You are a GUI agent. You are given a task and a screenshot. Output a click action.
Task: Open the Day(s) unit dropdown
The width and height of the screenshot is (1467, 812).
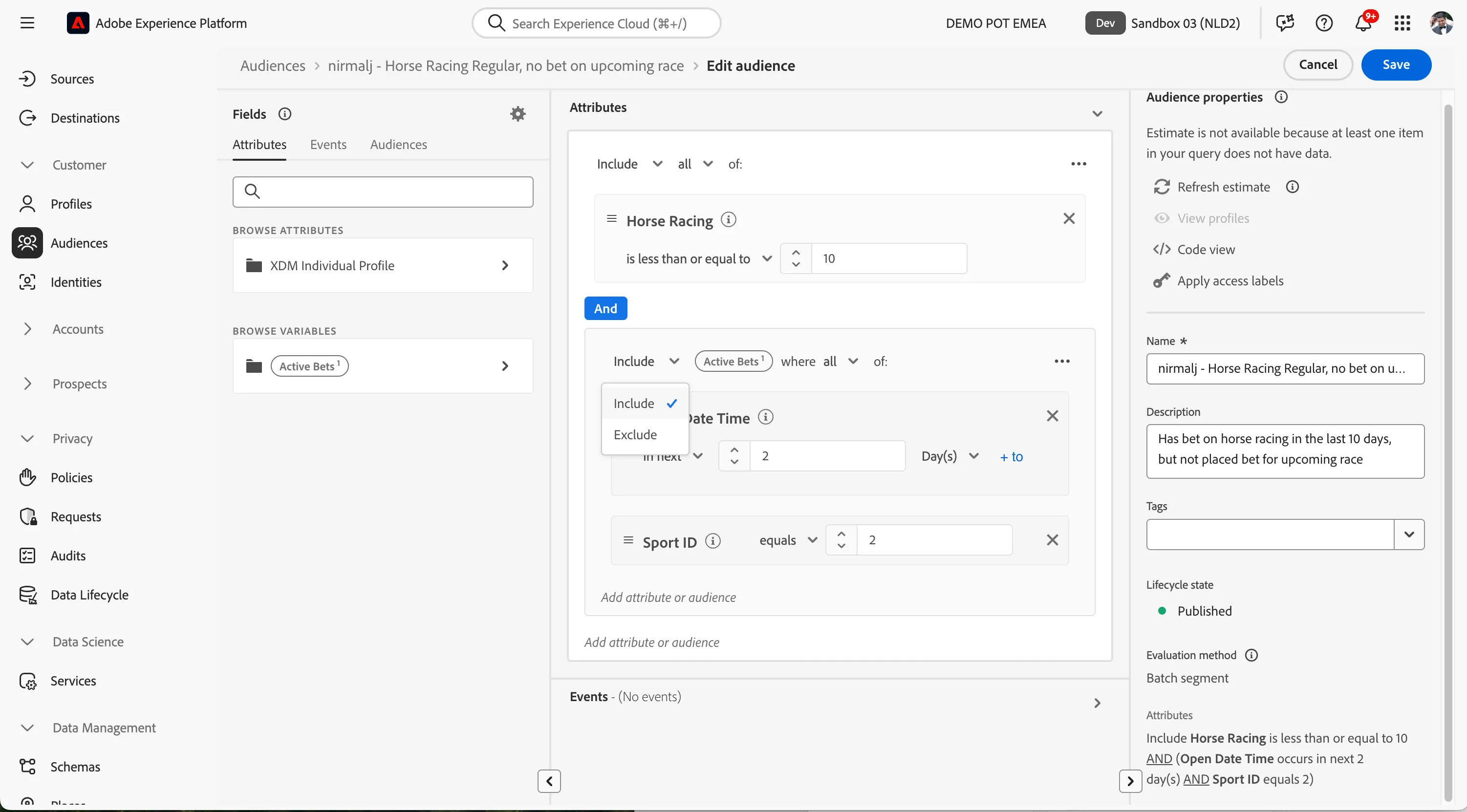950,456
